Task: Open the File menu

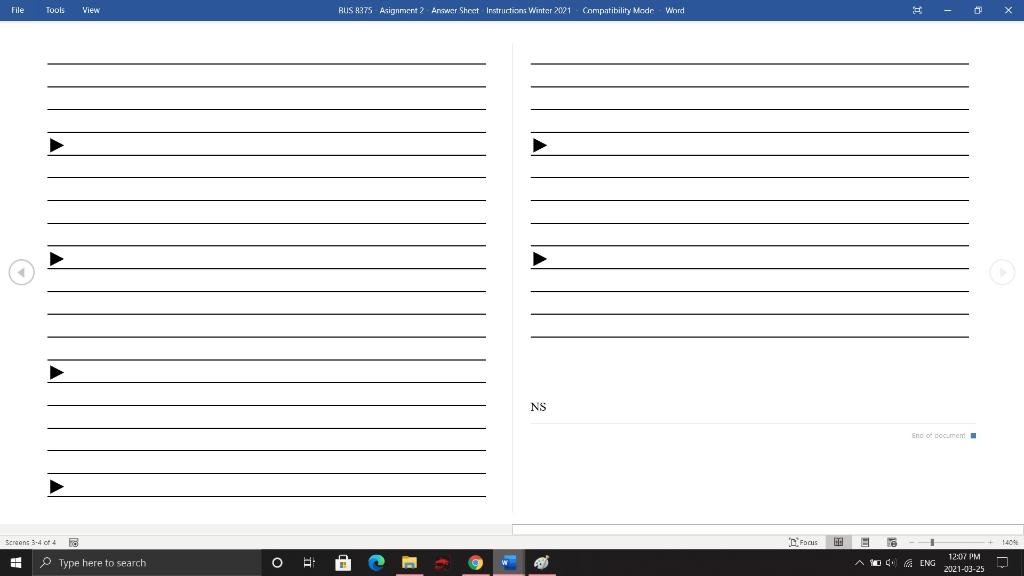Action: pos(17,10)
